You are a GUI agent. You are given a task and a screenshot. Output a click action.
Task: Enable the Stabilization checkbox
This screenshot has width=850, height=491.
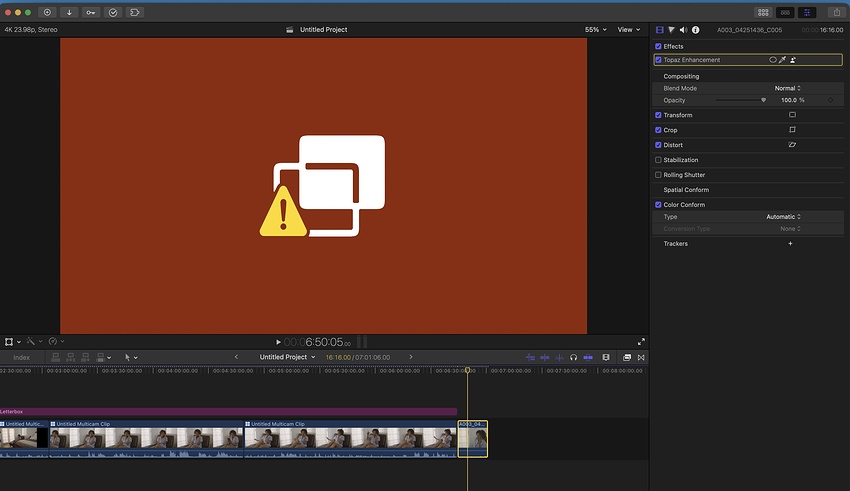658,160
